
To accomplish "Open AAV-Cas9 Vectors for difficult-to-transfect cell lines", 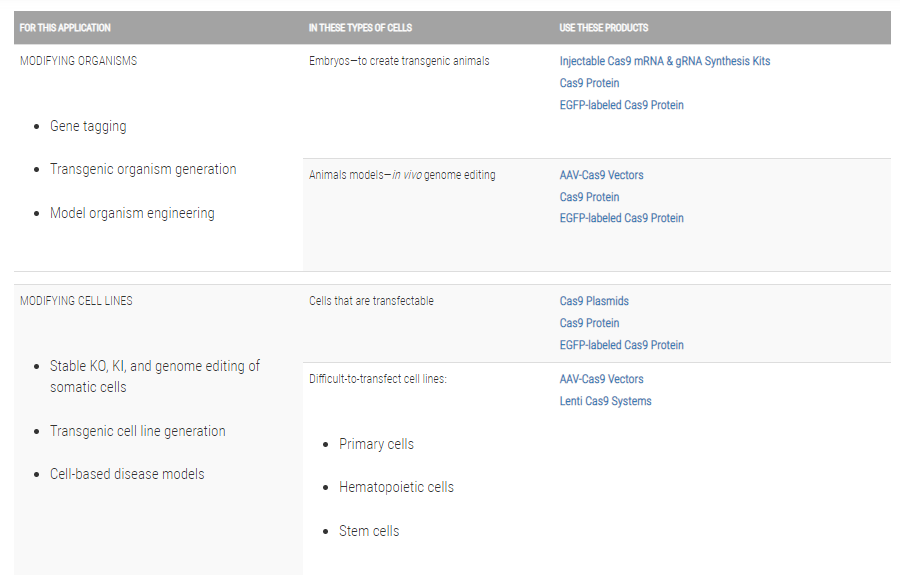I will 601,379.
